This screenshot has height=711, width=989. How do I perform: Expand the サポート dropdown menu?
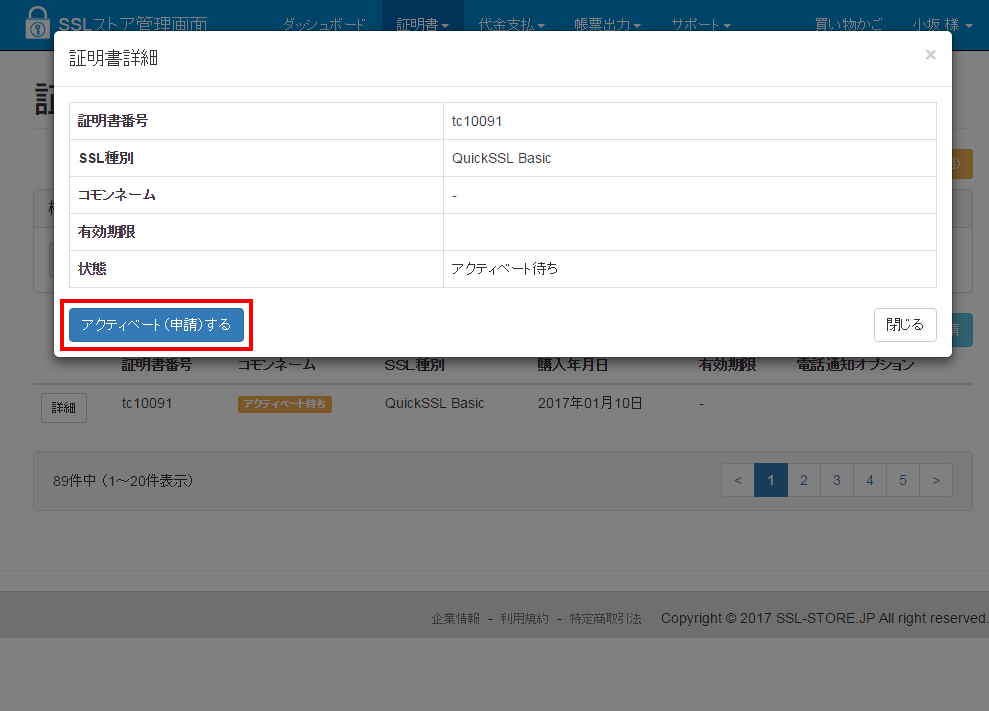pyautogui.click(x=700, y=25)
